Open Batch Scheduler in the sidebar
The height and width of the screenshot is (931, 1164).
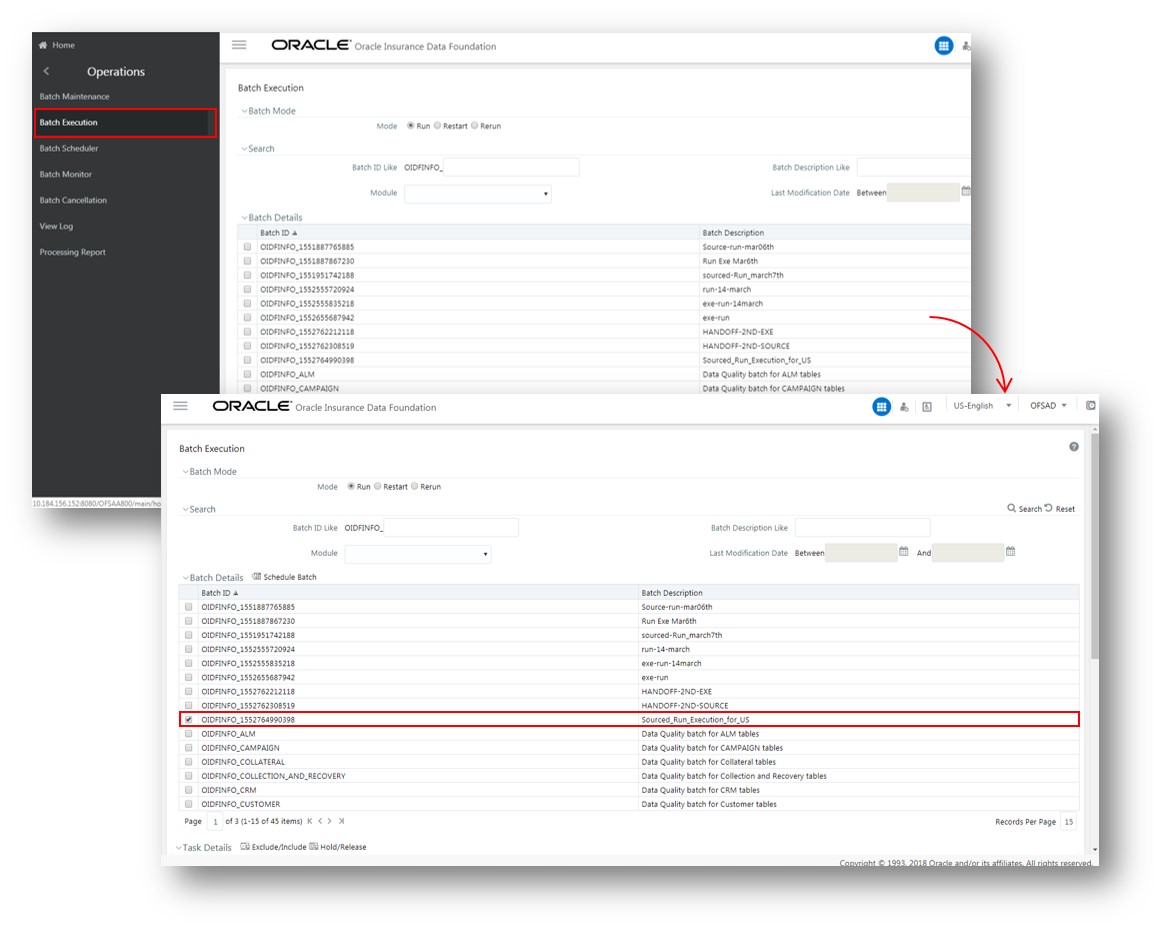[69, 148]
